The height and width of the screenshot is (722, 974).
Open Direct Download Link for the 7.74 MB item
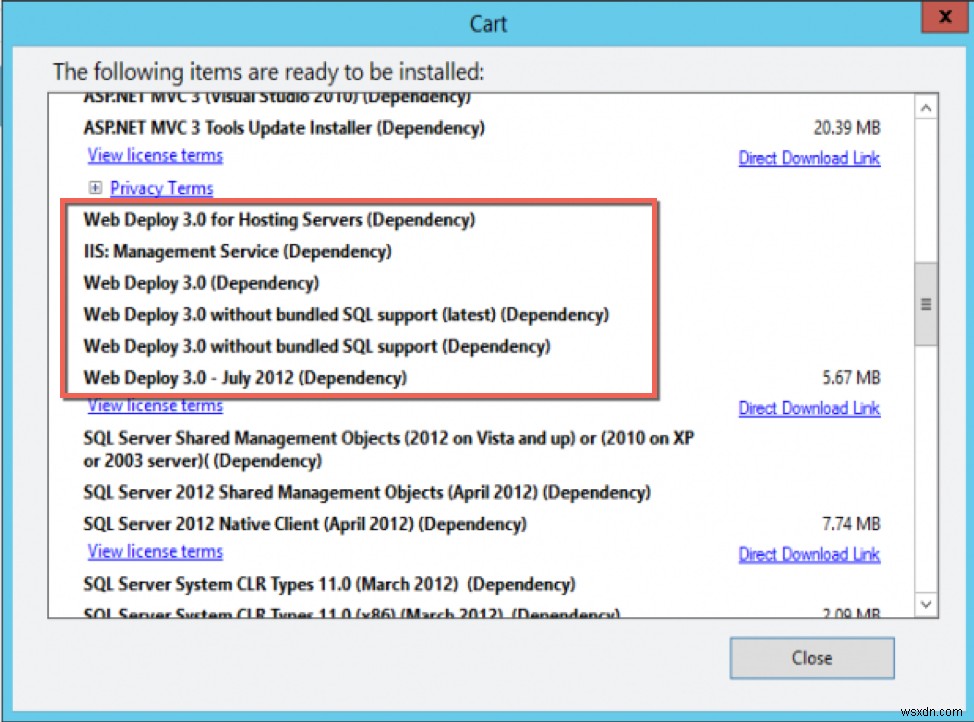[809, 554]
